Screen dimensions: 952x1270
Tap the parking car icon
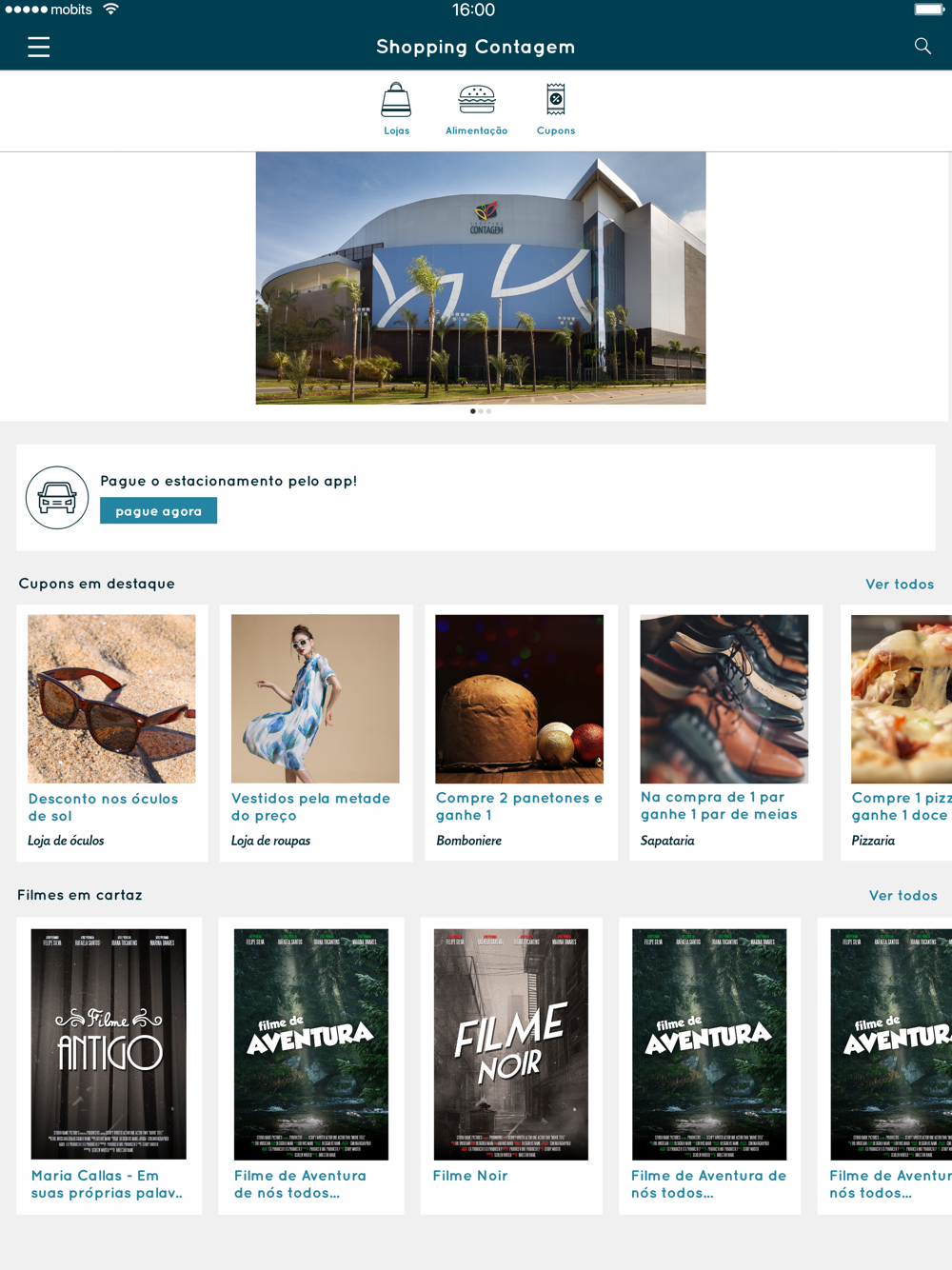click(57, 497)
